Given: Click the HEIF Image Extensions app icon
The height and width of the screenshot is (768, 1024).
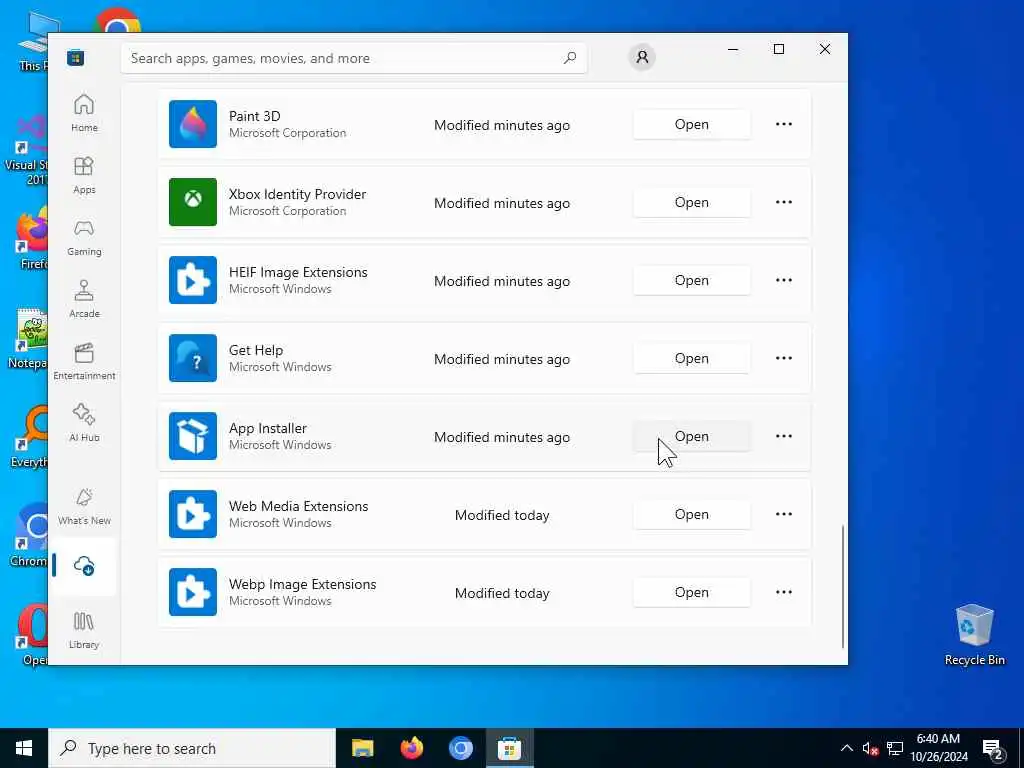Looking at the screenshot, I should [193, 280].
